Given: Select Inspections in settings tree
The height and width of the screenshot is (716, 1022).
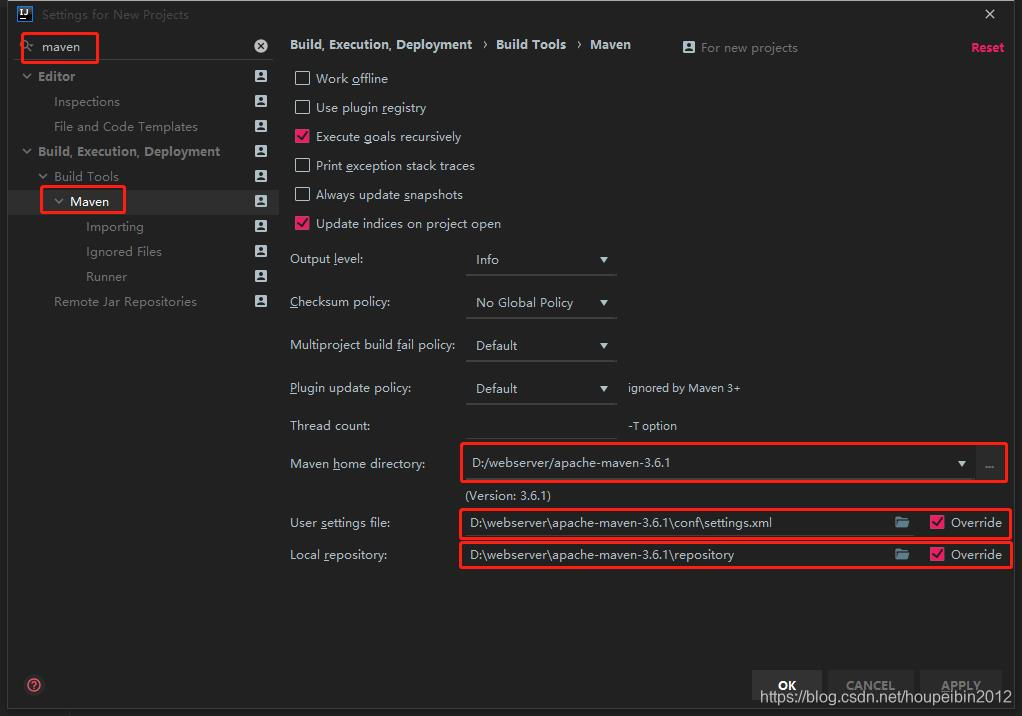Looking at the screenshot, I should coord(87,102).
